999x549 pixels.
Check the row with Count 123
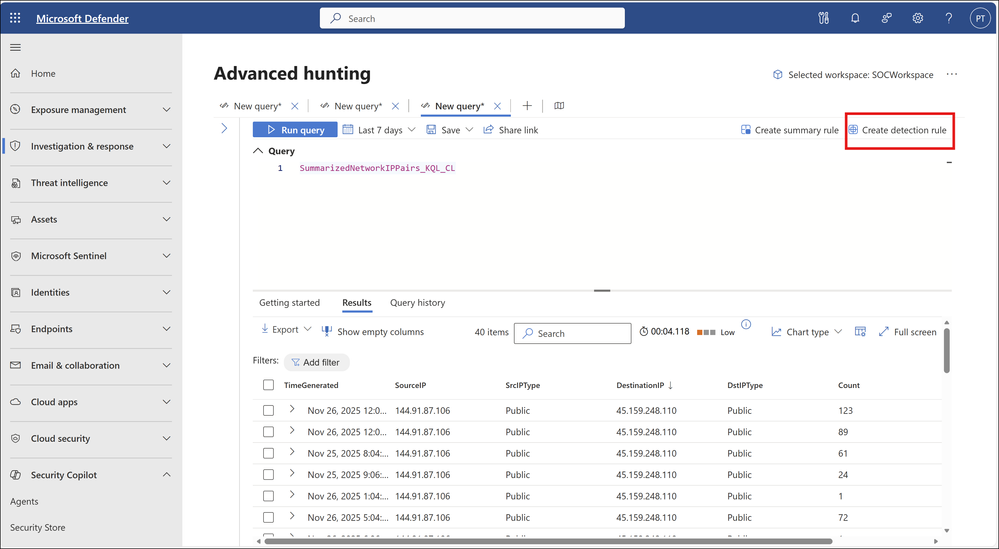268,411
